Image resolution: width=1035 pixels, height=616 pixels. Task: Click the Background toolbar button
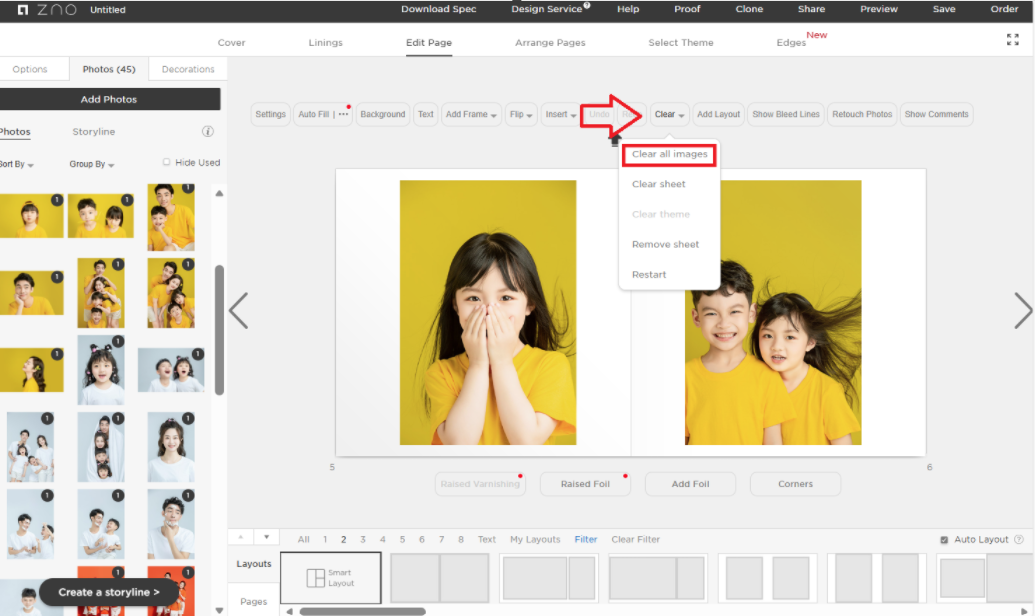click(383, 114)
